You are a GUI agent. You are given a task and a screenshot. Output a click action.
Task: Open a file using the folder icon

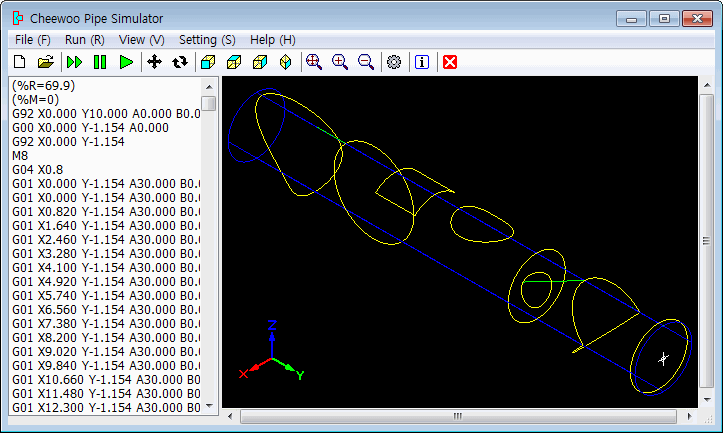46,62
